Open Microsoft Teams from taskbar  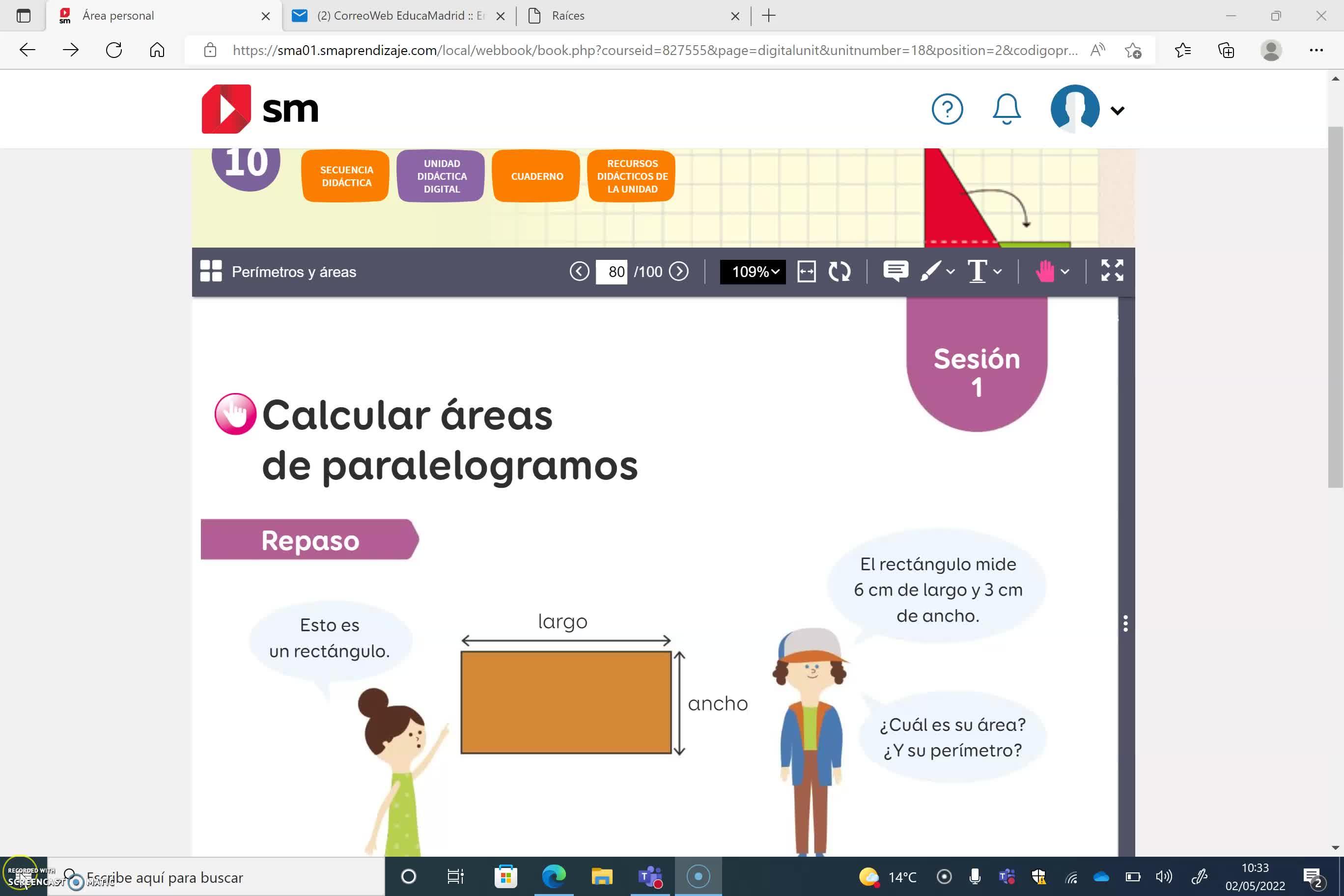(650, 876)
